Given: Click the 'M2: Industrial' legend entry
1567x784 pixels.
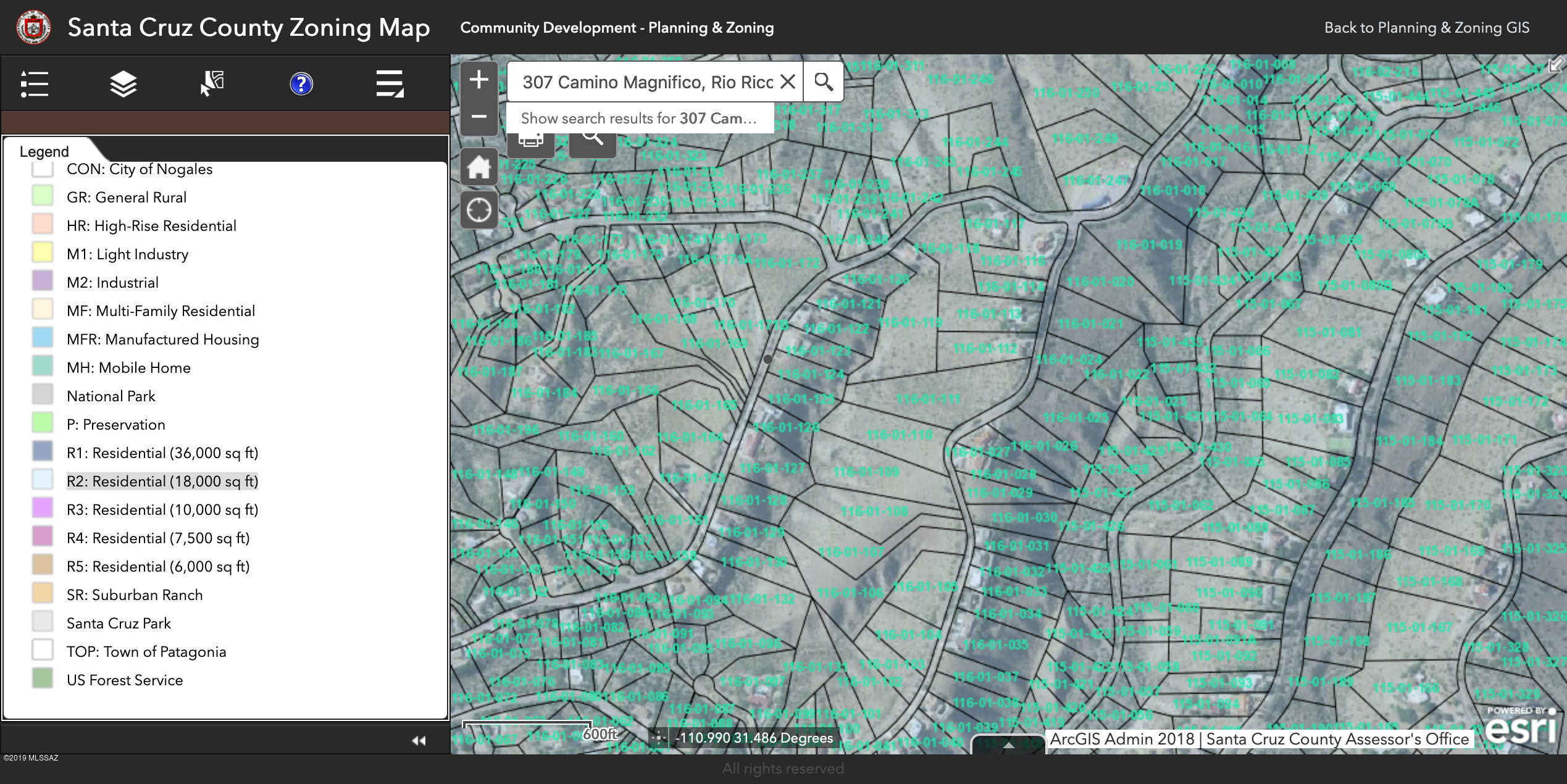Looking at the screenshot, I should click(112, 282).
